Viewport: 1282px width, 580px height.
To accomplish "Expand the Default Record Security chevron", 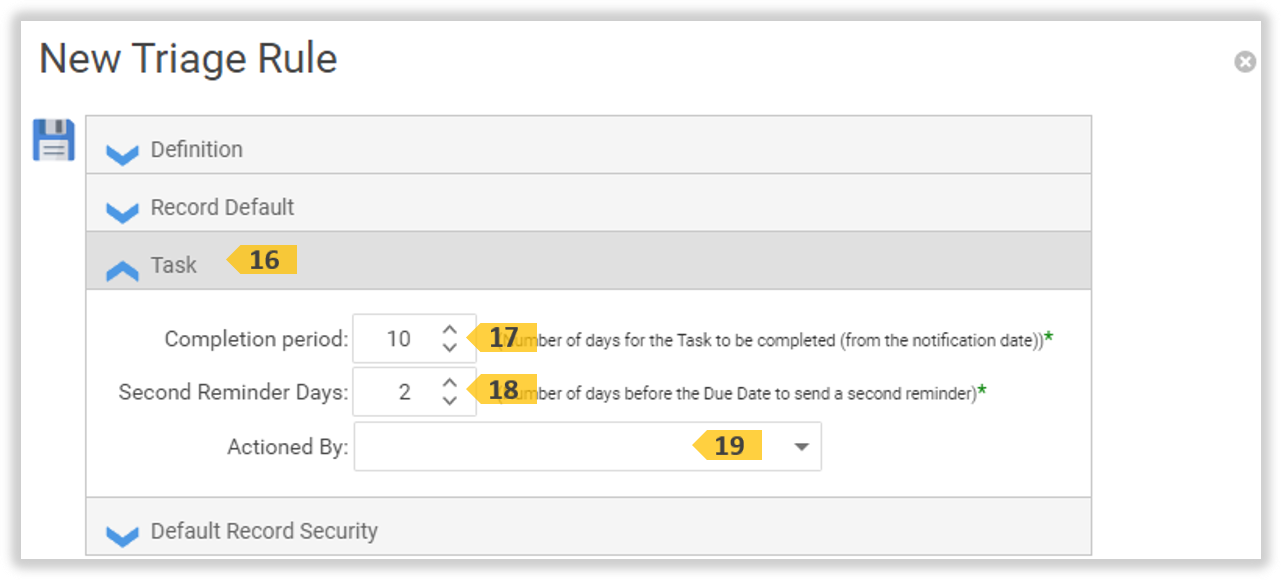I will pyautogui.click(x=122, y=537).
